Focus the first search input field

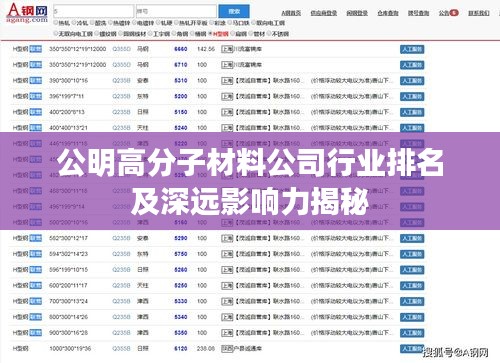[93, 11]
